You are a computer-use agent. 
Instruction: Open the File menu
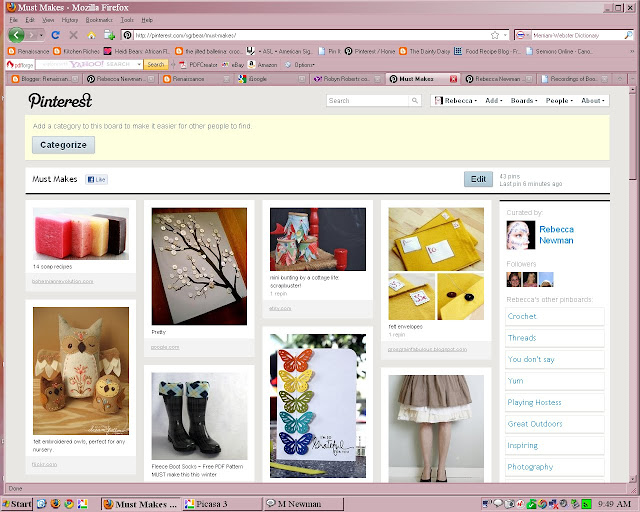(13, 20)
